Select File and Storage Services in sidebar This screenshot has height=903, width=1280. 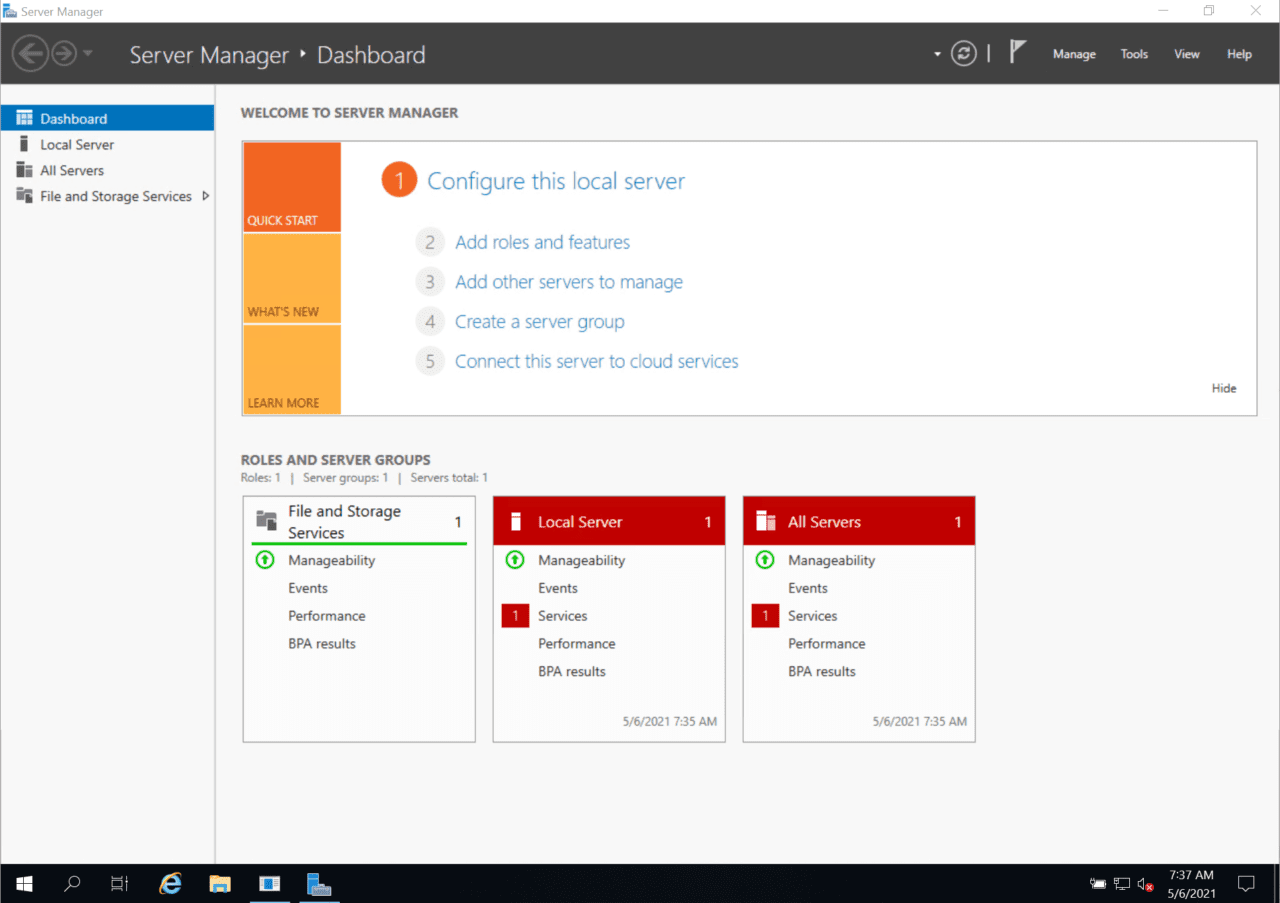(x=107, y=196)
